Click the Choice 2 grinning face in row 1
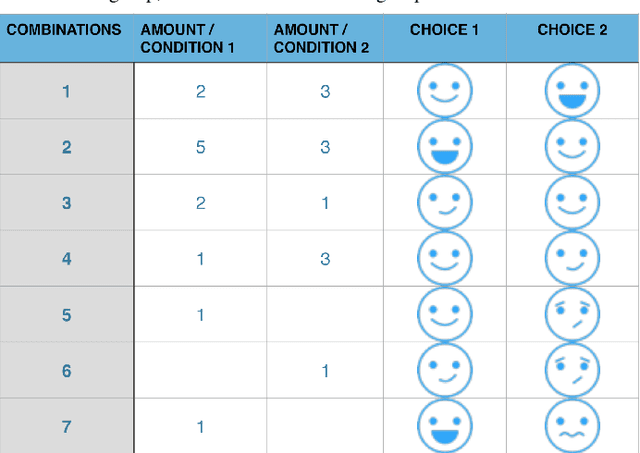Screen dimensions: 640x453 click(x=572, y=92)
